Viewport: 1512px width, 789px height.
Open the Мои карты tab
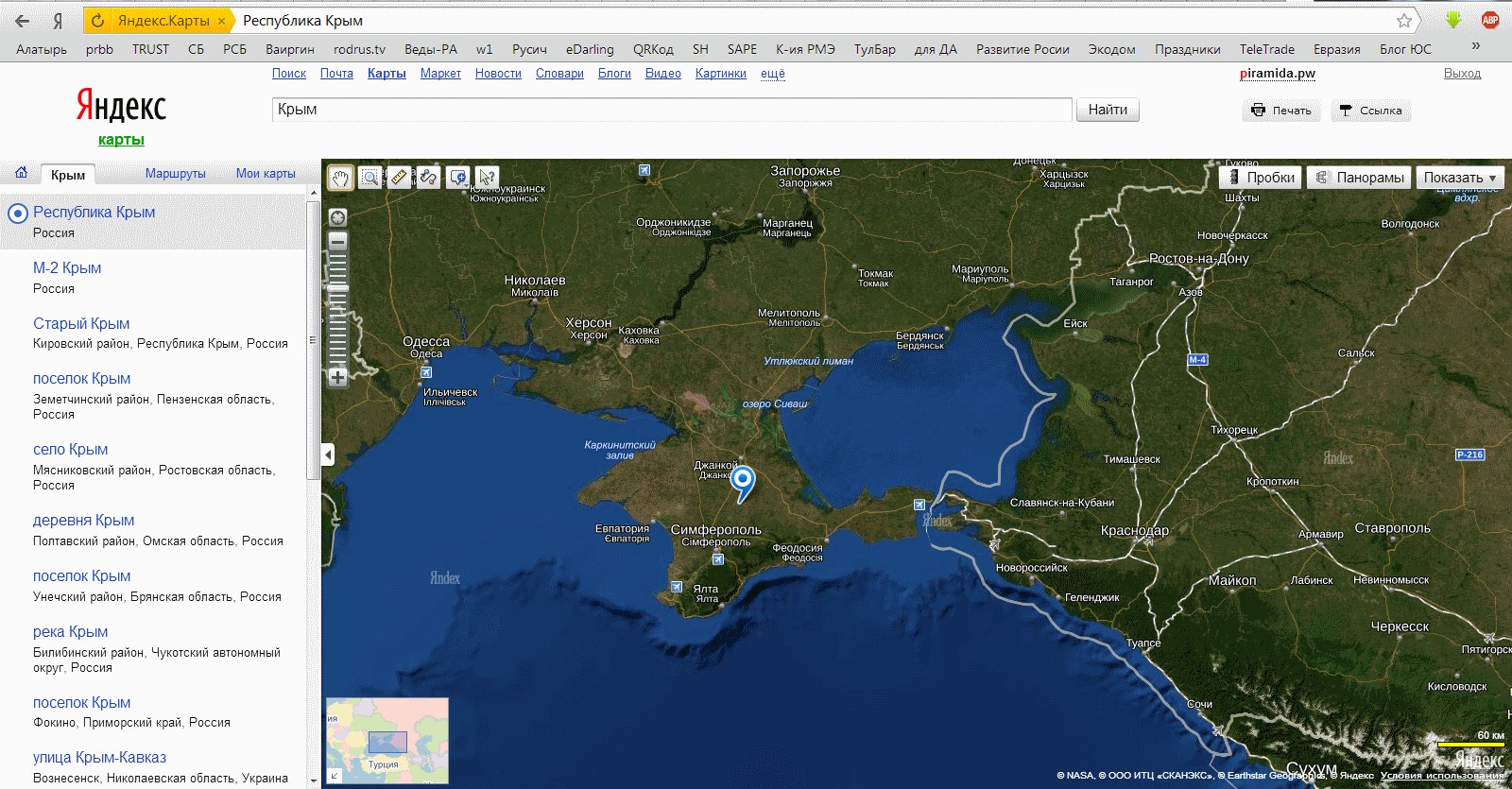point(266,174)
